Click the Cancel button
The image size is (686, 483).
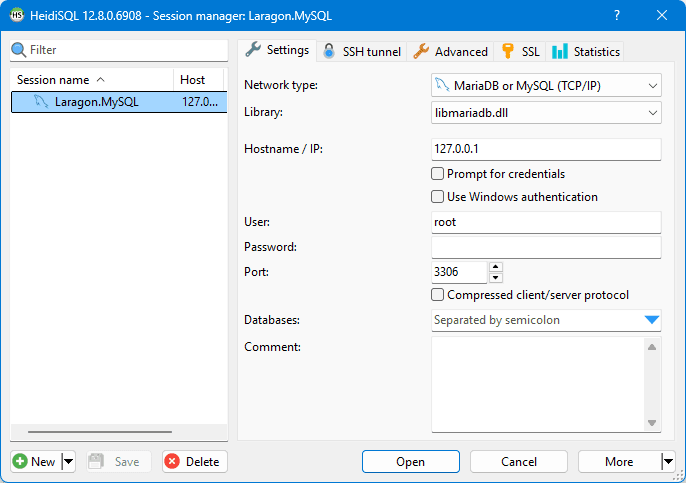coord(519,462)
